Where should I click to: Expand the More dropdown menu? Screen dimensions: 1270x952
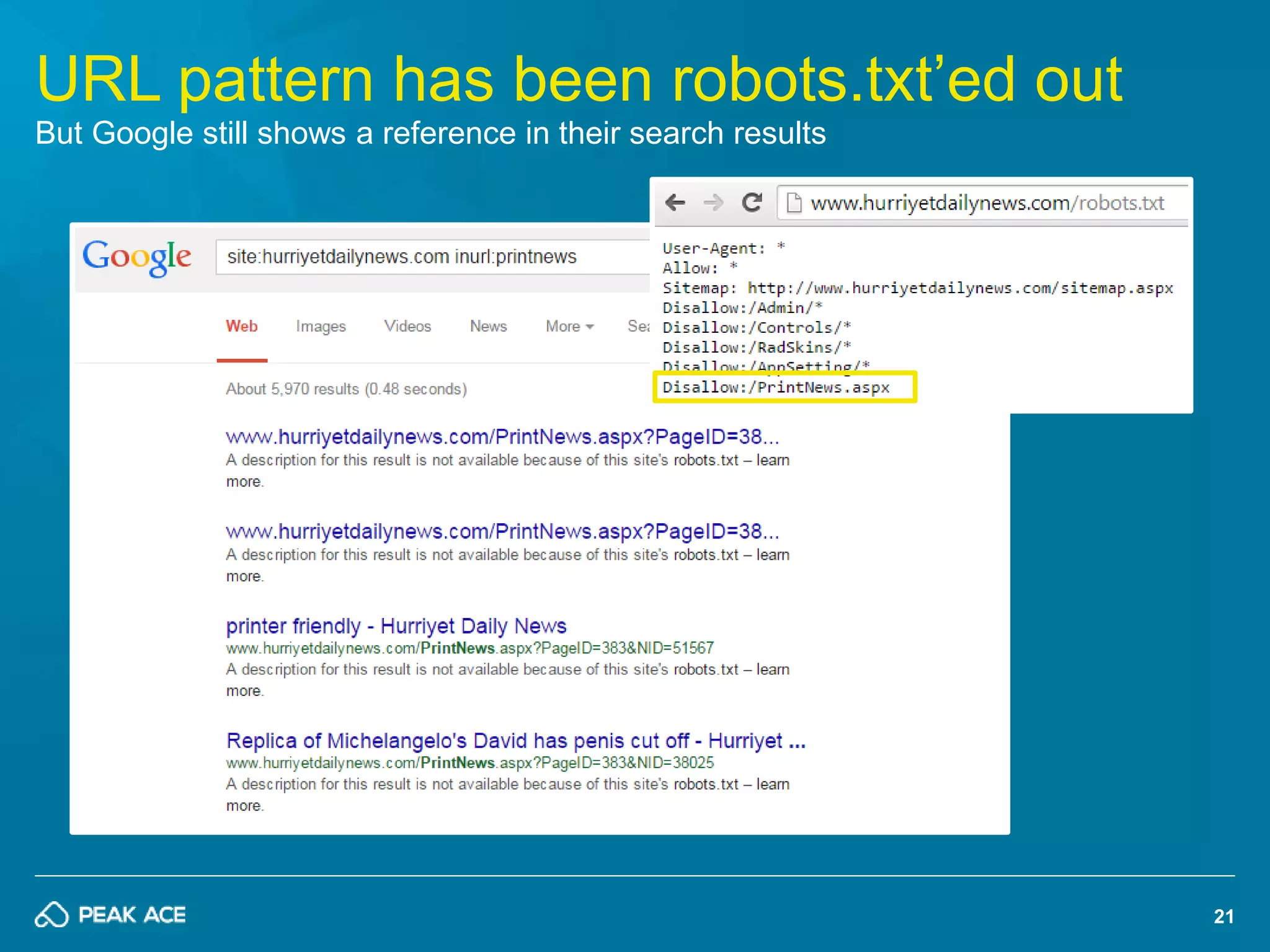click(569, 326)
